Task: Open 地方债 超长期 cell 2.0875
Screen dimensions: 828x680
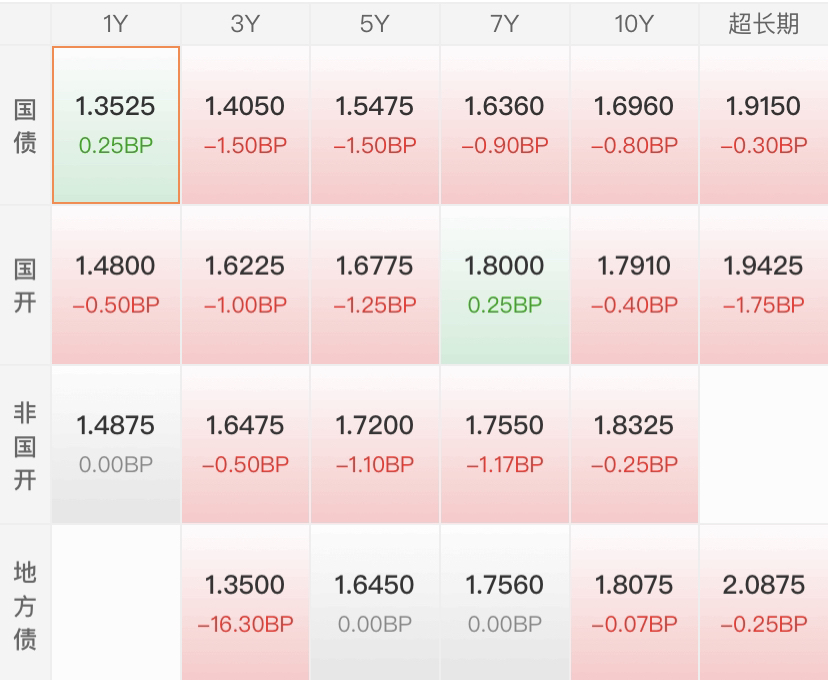Action: (764, 603)
